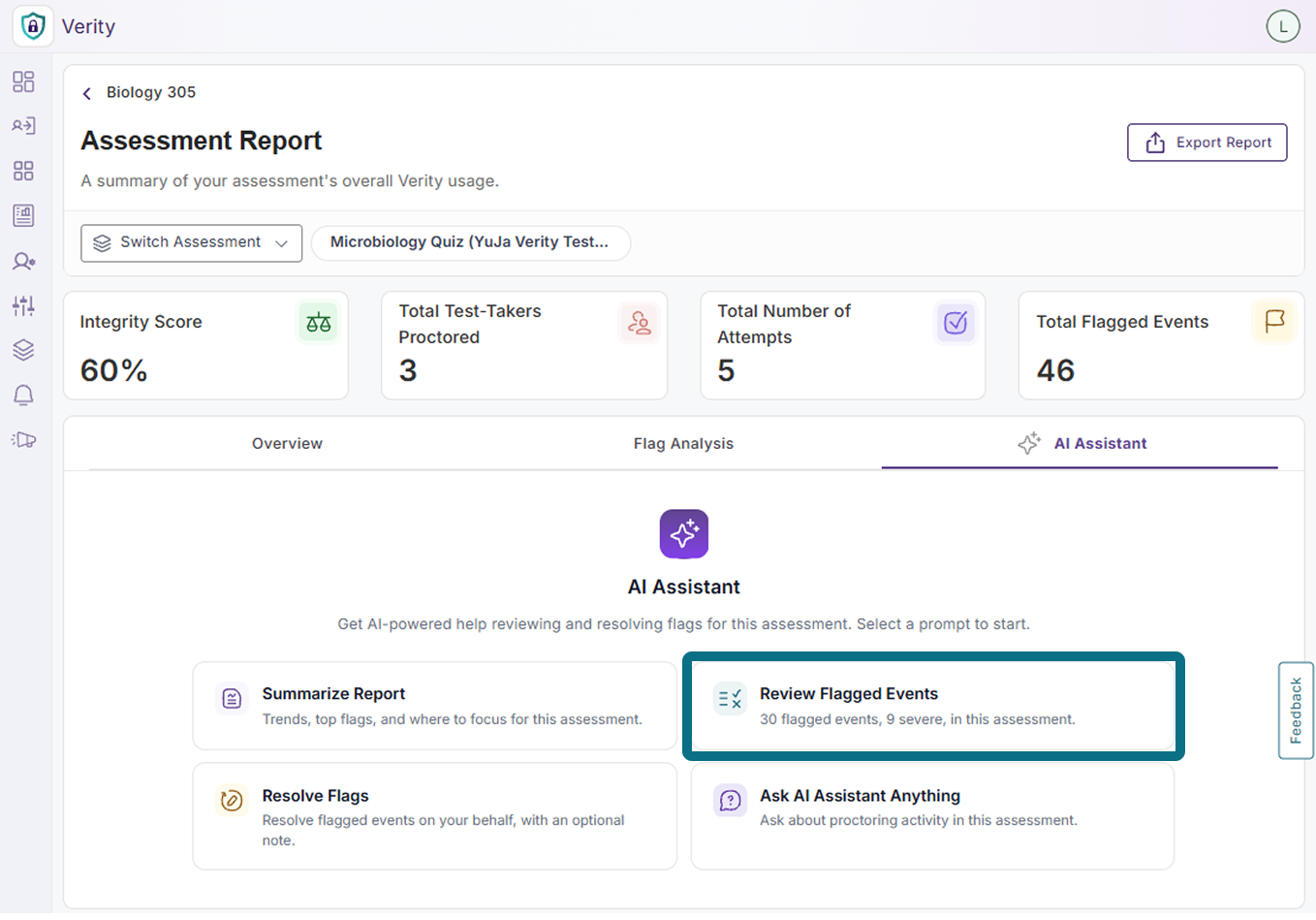Choose the Review Flagged Events prompt
The height and width of the screenshot is (920, 1316).
click(x=932, y=706)
